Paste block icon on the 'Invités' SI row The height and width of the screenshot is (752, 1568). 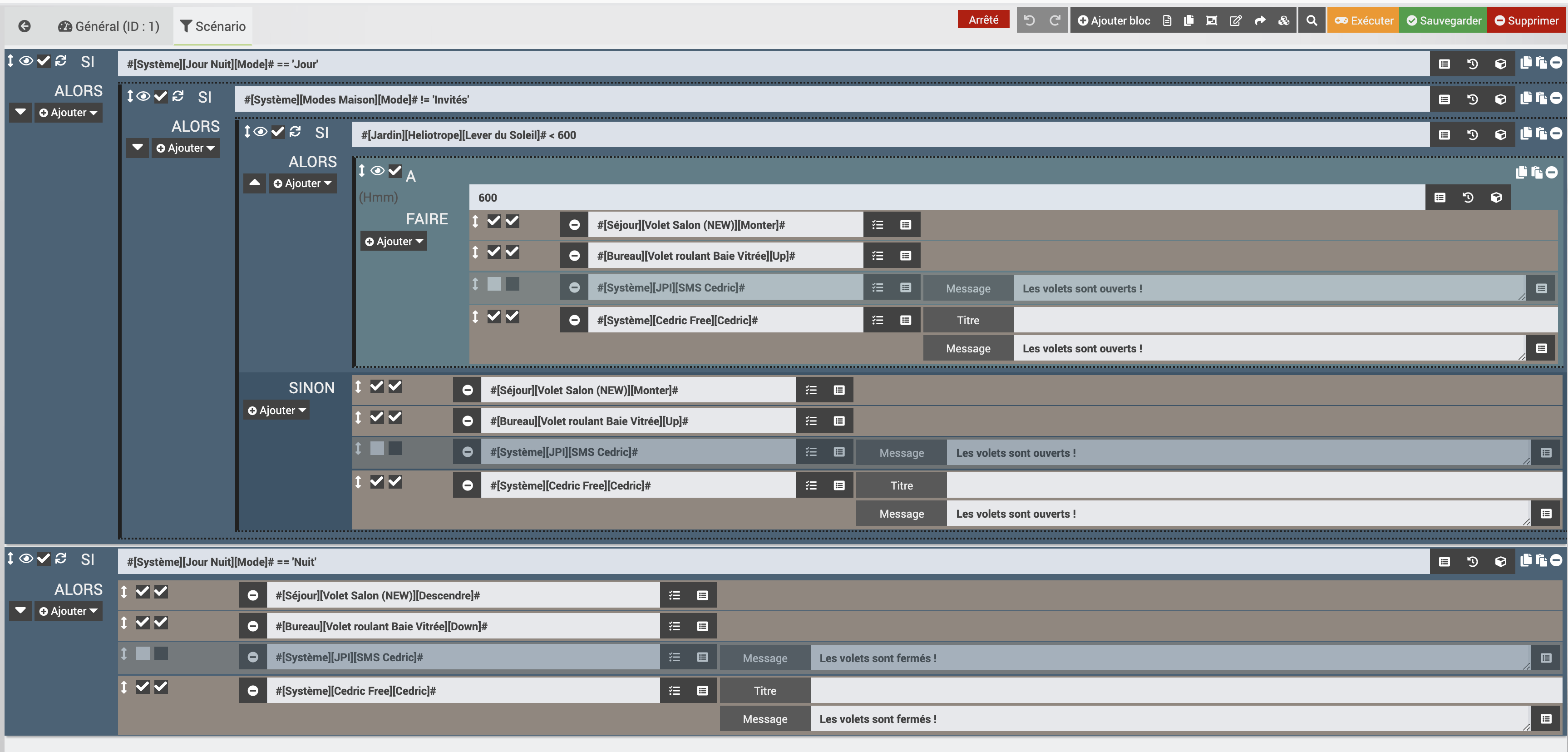pyautogui.click(x=1541, y=98)
